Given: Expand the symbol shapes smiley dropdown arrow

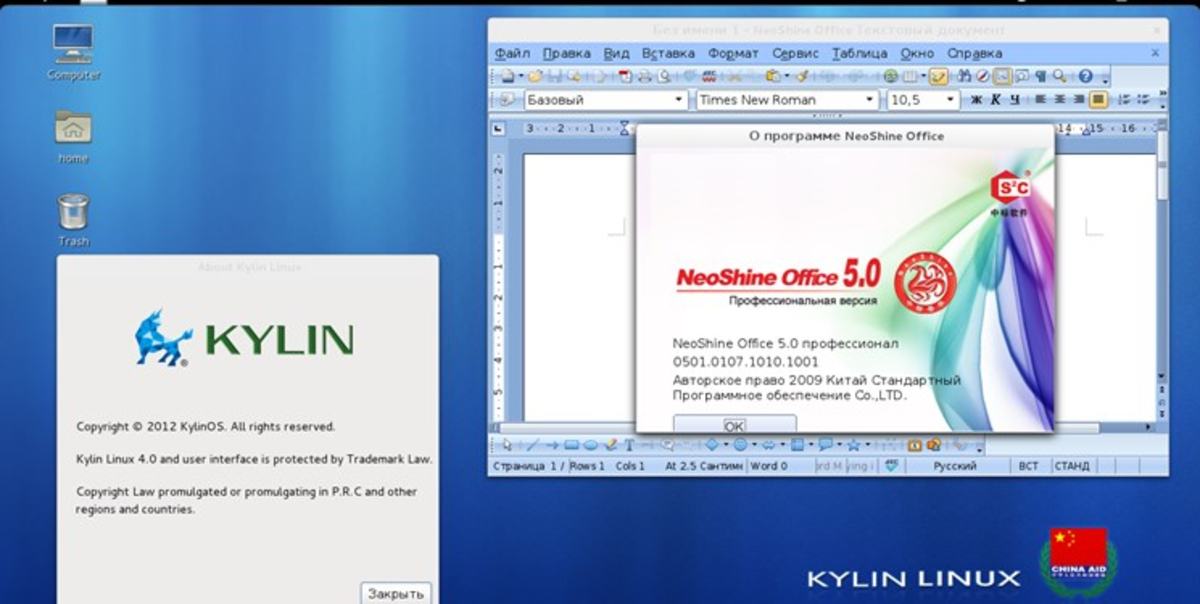Looking at the screenshot, I should tap(754, 445).
